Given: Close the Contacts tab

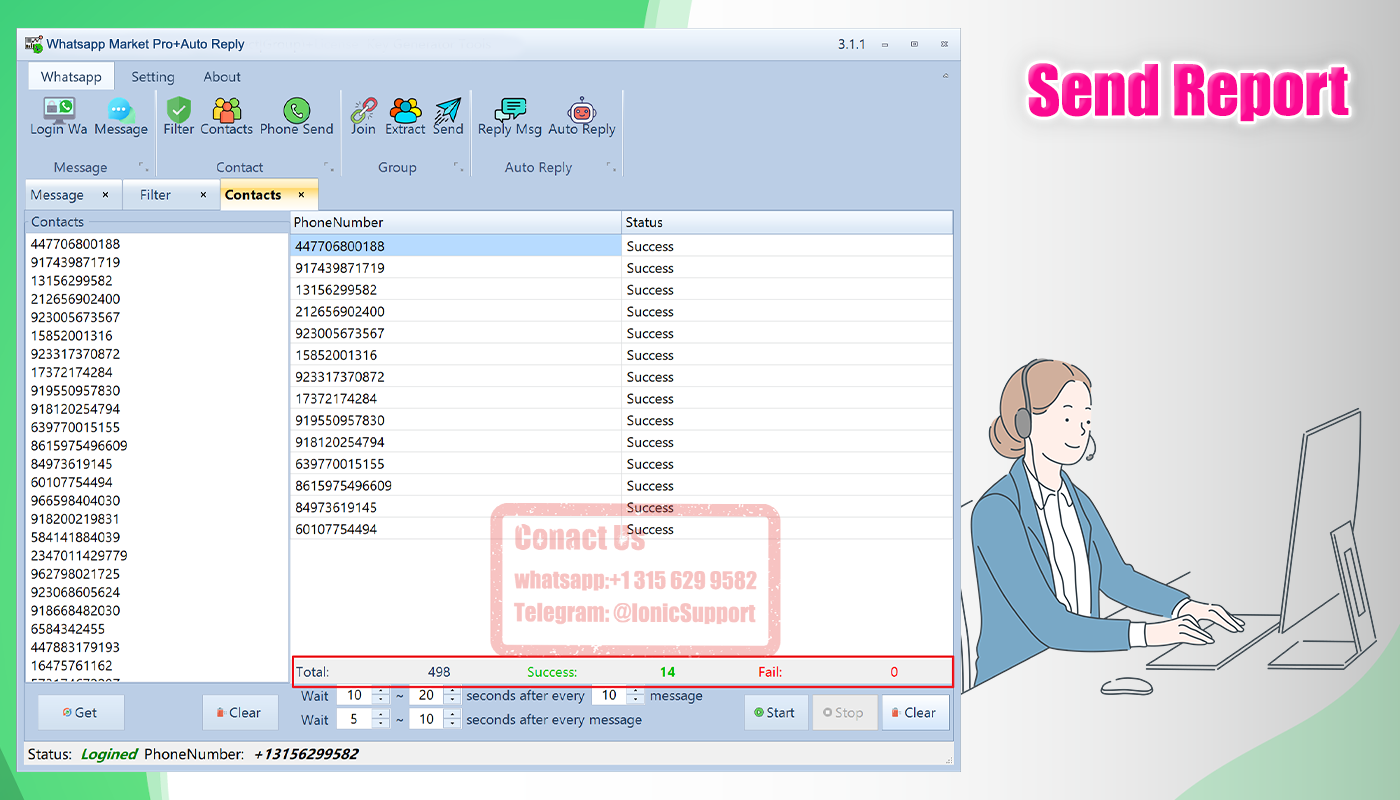Looking at the screenshot, I should [x=301, y=195].
